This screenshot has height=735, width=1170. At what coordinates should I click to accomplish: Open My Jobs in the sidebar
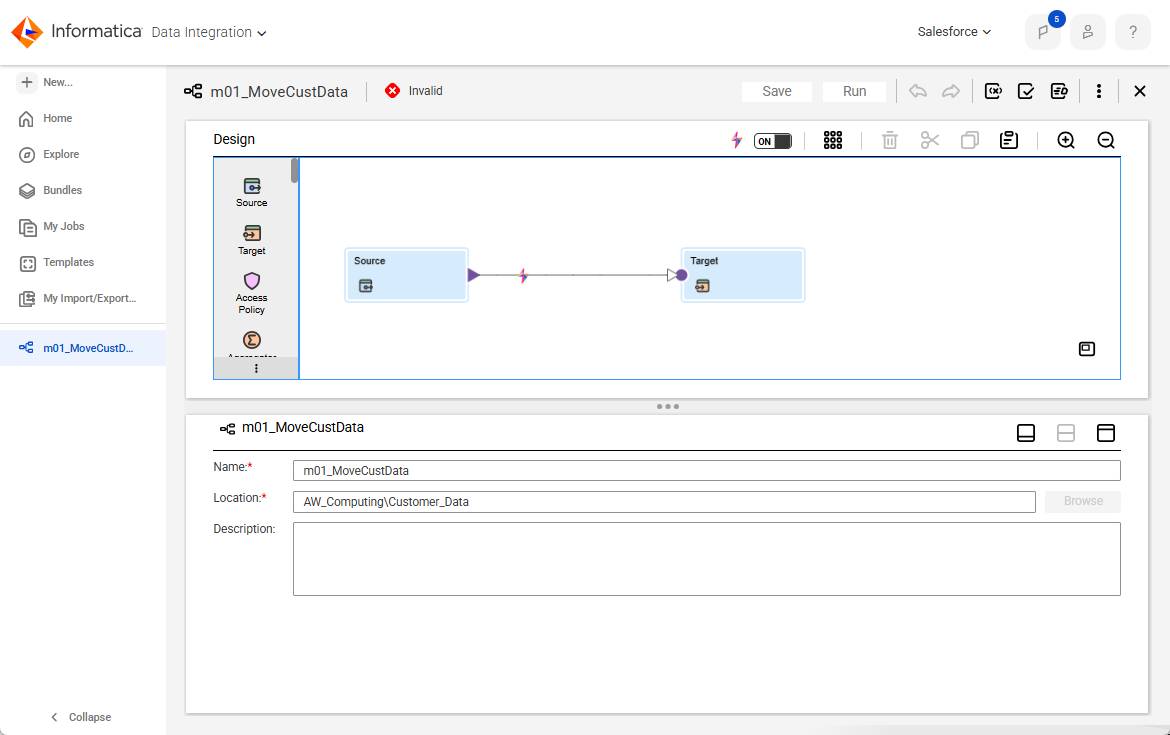click(51, 226)
